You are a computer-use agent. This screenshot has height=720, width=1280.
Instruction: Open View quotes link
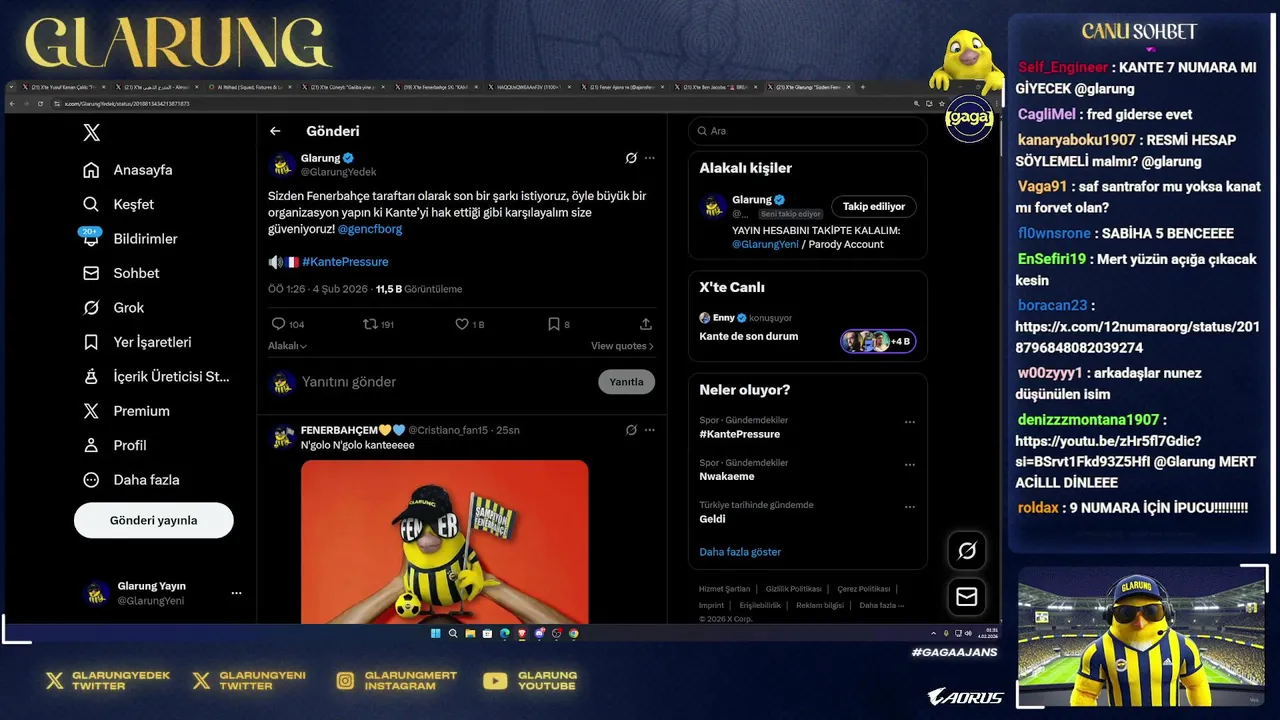(x=622, y=346)
